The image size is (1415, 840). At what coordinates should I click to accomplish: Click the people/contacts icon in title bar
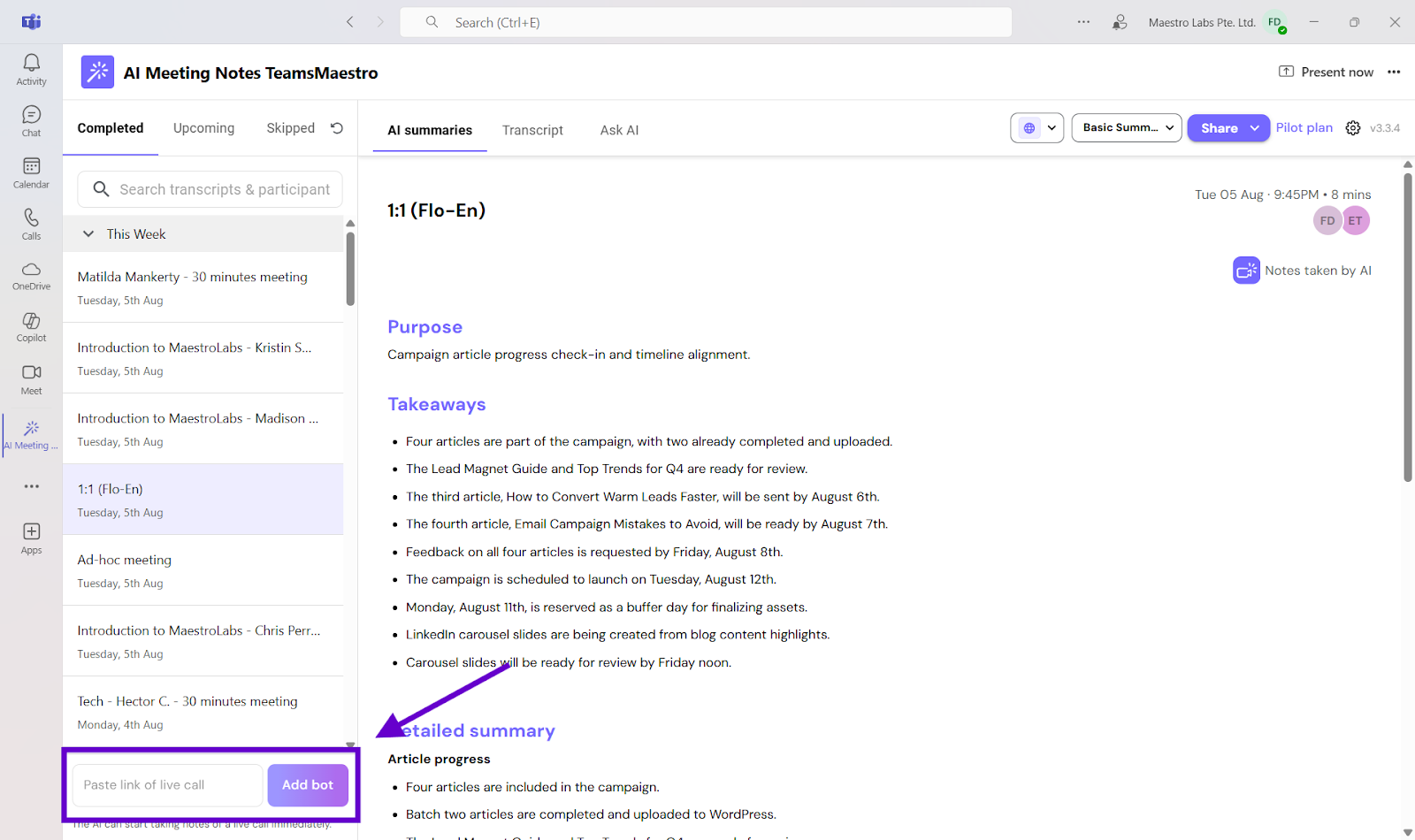[1120, 22]
